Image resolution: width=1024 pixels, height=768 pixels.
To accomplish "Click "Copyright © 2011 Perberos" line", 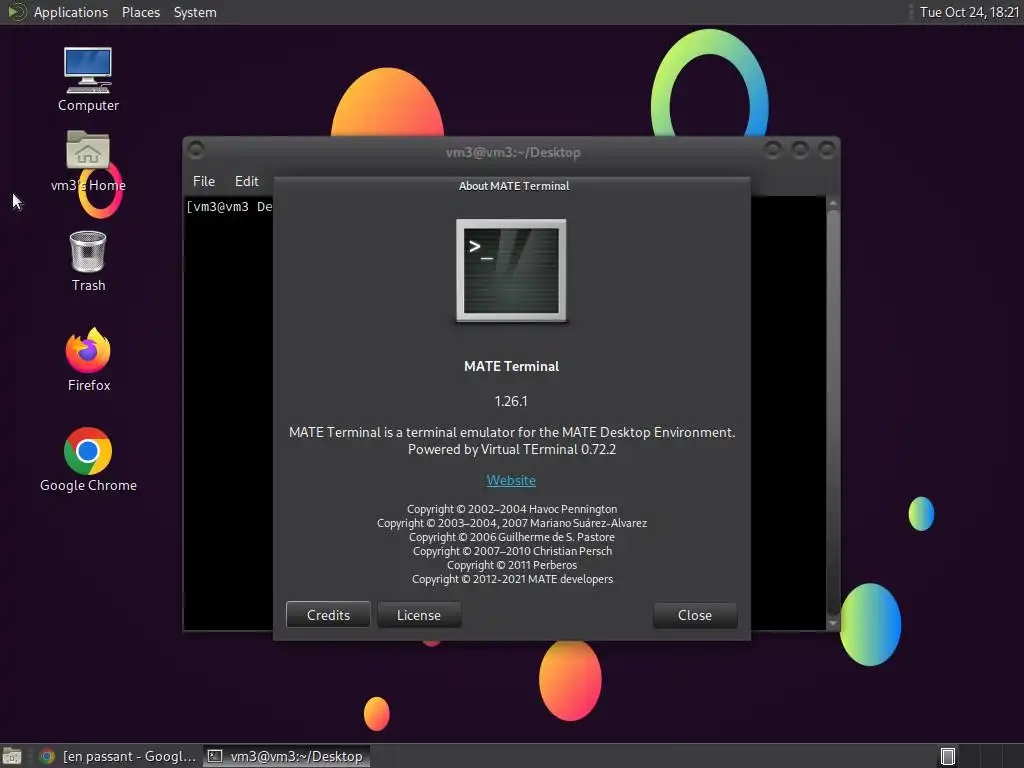I will tap(512, 565).
